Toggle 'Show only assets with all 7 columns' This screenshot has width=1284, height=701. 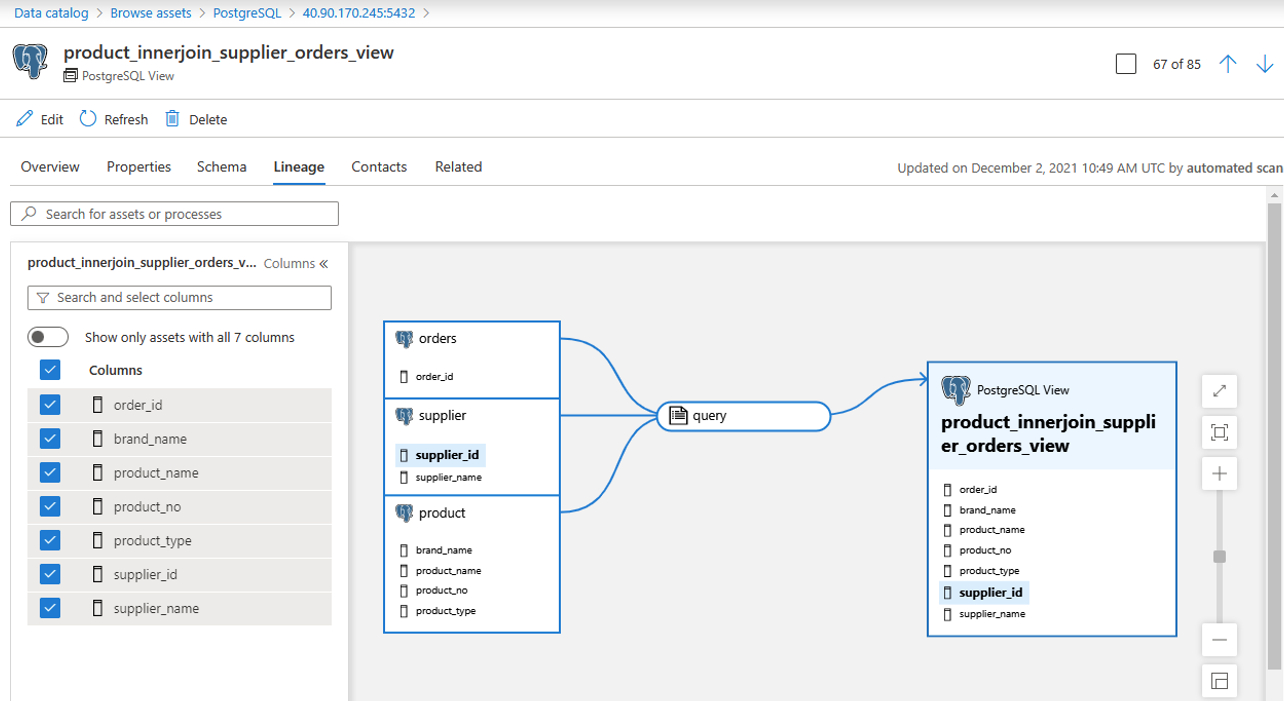pos(48,336)
